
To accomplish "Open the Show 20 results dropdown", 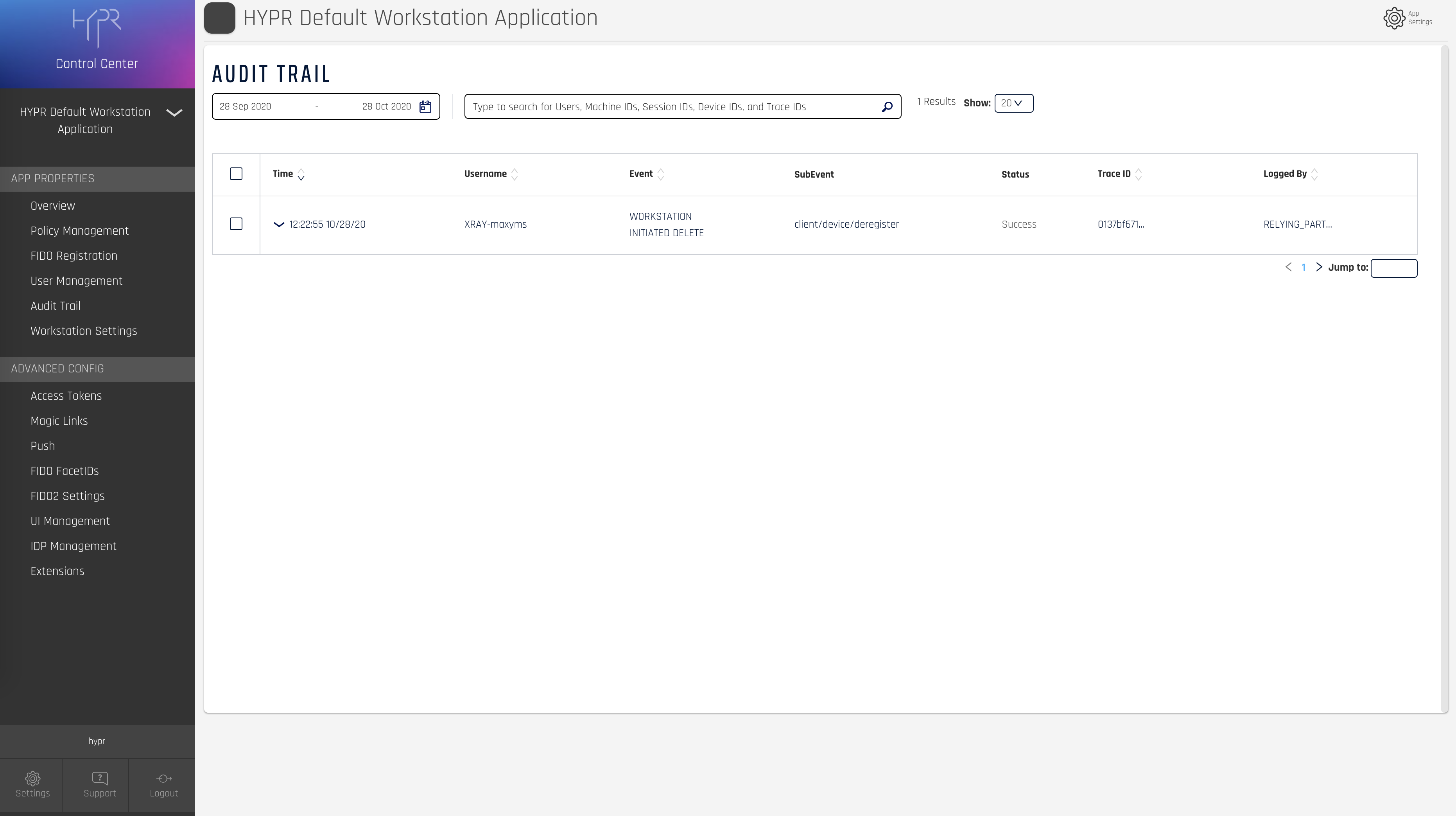I will [1013, 103].
